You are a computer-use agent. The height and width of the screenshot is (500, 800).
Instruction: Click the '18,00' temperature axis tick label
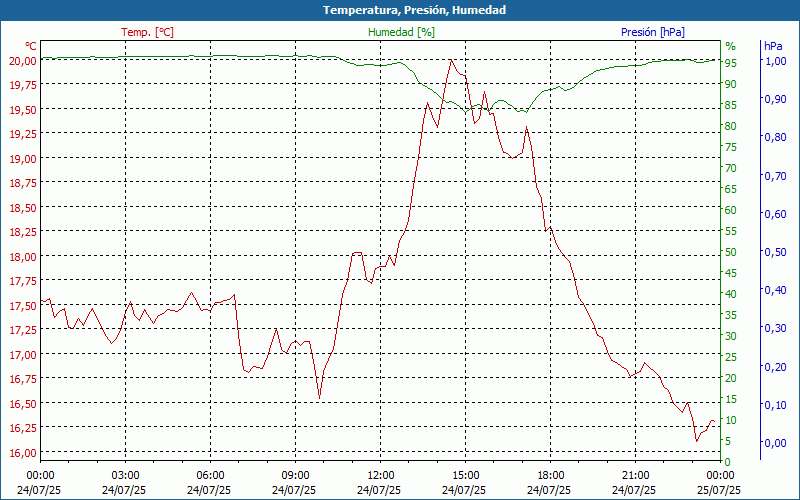click(23, 256)
